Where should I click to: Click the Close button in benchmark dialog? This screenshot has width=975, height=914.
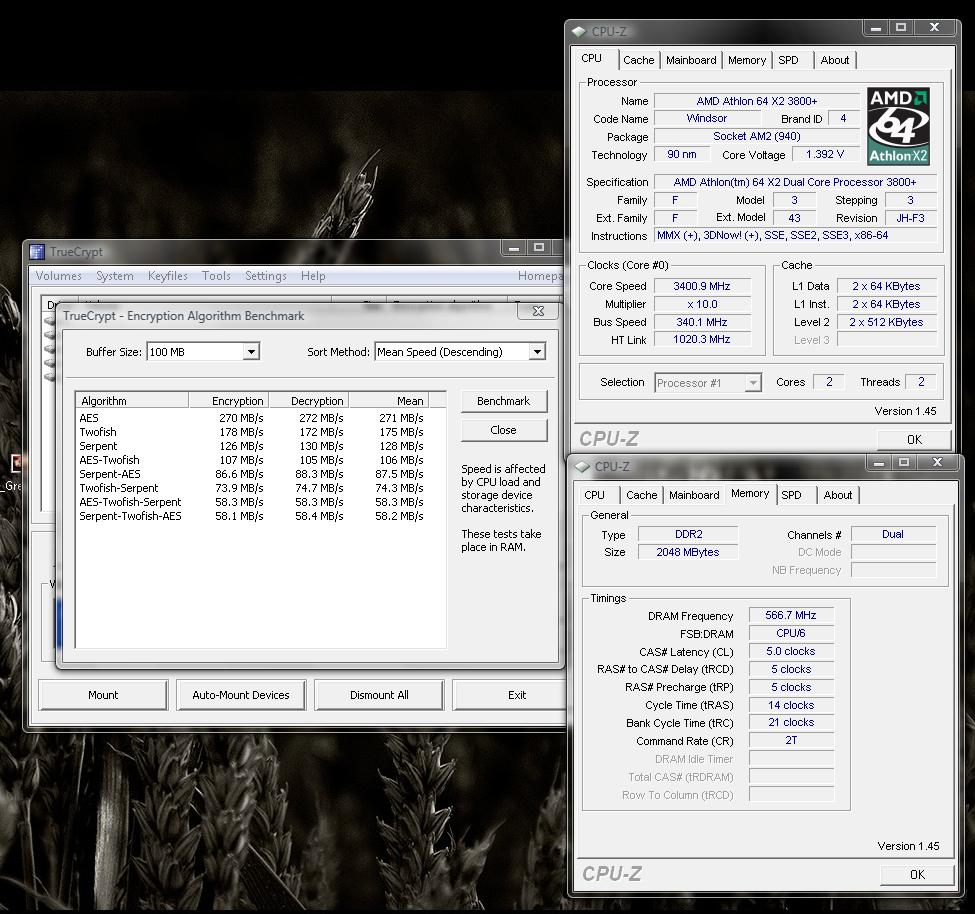(504, 430)
